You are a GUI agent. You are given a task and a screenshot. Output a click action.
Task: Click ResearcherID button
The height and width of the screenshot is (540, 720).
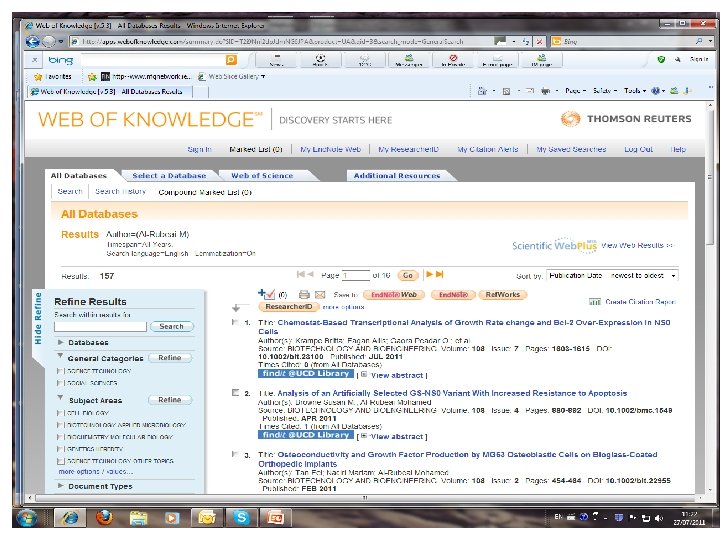(x=289, y=307)
